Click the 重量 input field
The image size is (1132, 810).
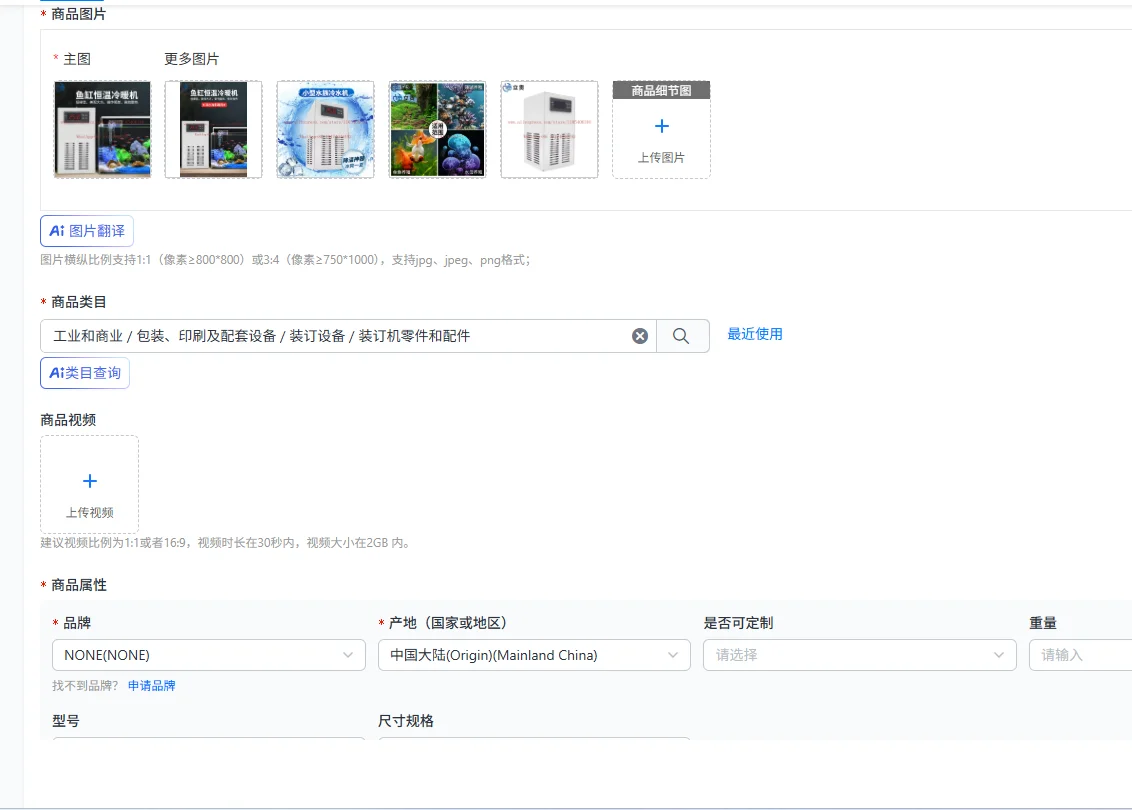click(x=1081, y=655)
